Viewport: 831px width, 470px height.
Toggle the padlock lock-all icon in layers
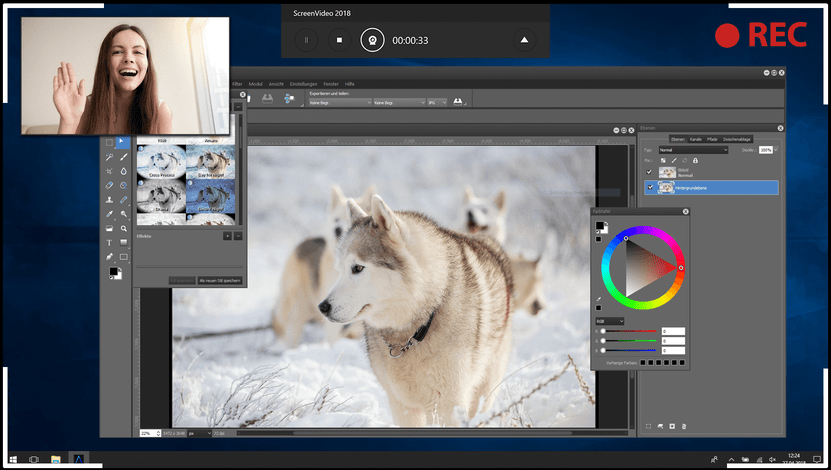click(695, 160)
